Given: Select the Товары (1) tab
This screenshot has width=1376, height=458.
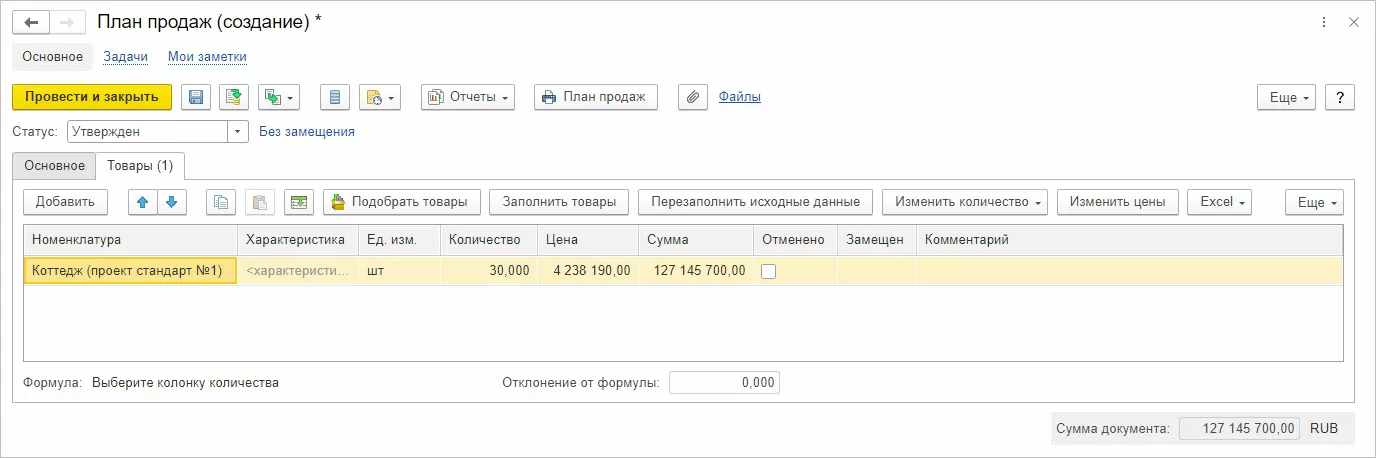Looking at the screenshot, I should 141,165.
